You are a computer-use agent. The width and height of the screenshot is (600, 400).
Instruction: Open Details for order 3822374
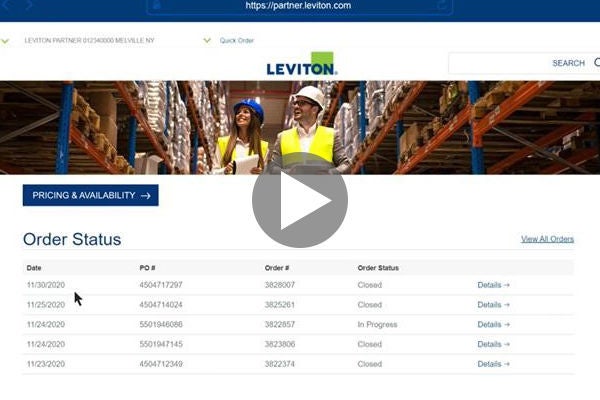pos(493,364)
